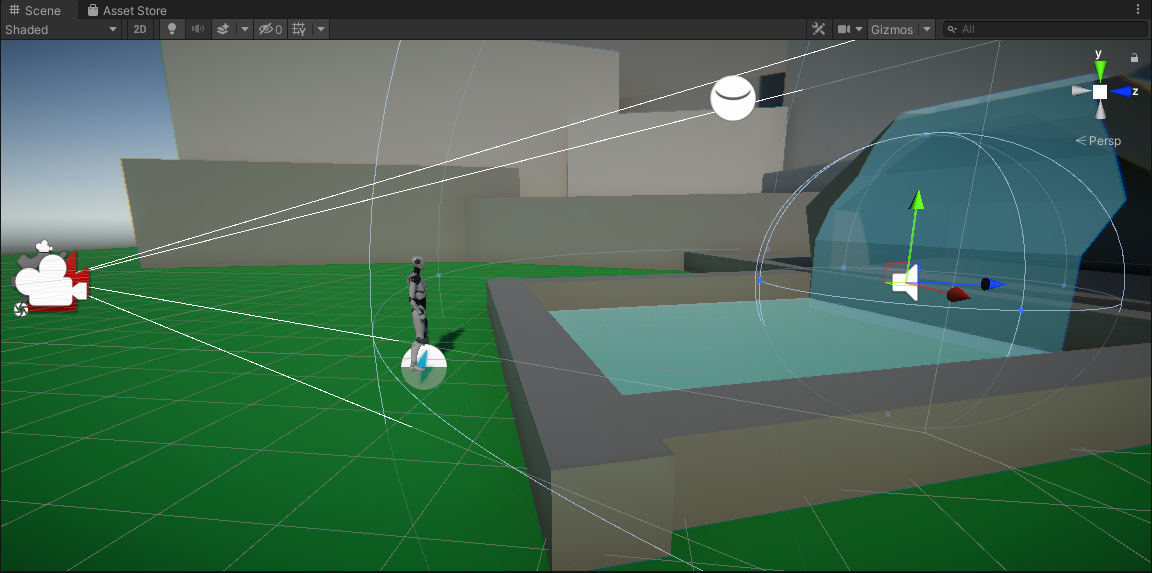The height and width of the screenshot is (573, 1152).
Task: Switch projection via Persp label
Action: 1098,140
